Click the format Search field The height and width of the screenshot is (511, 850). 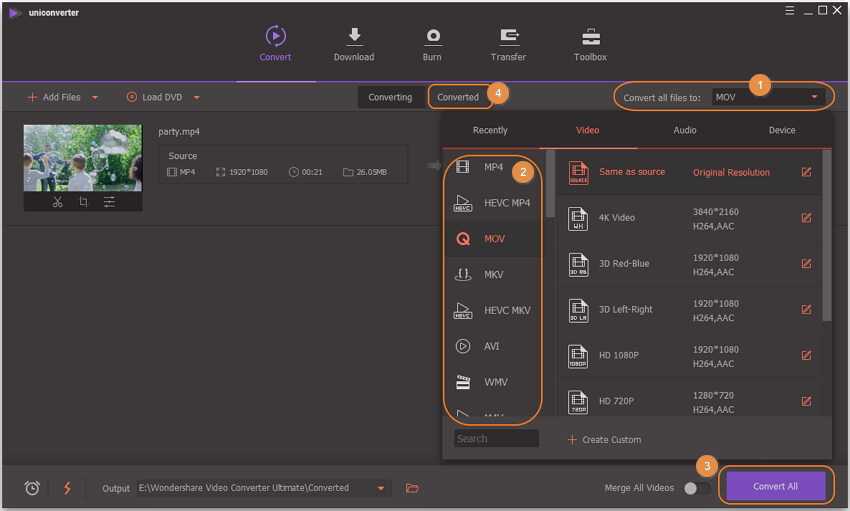496,438
